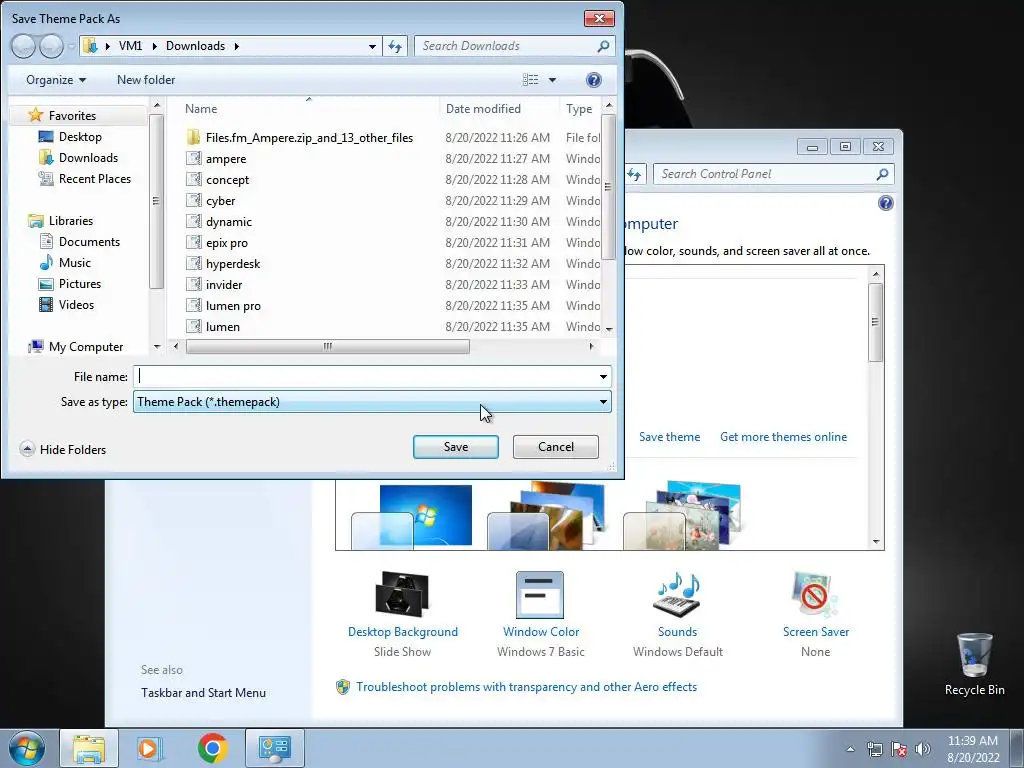The height and width of the screenshot is (768, 1024).
Task: Click New folder in the toolbar
Action: (x=146, y=80)
